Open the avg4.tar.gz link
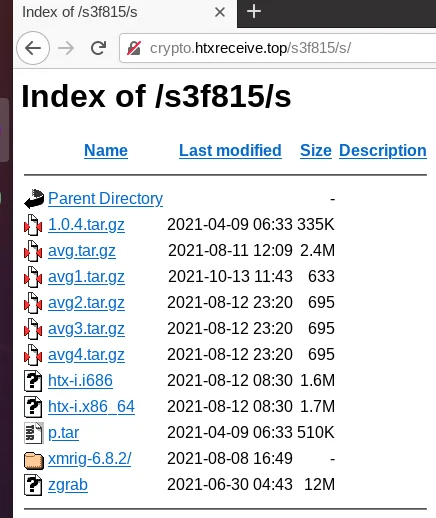The width and height of the screenshot is (436, 518). pos(86,355)
